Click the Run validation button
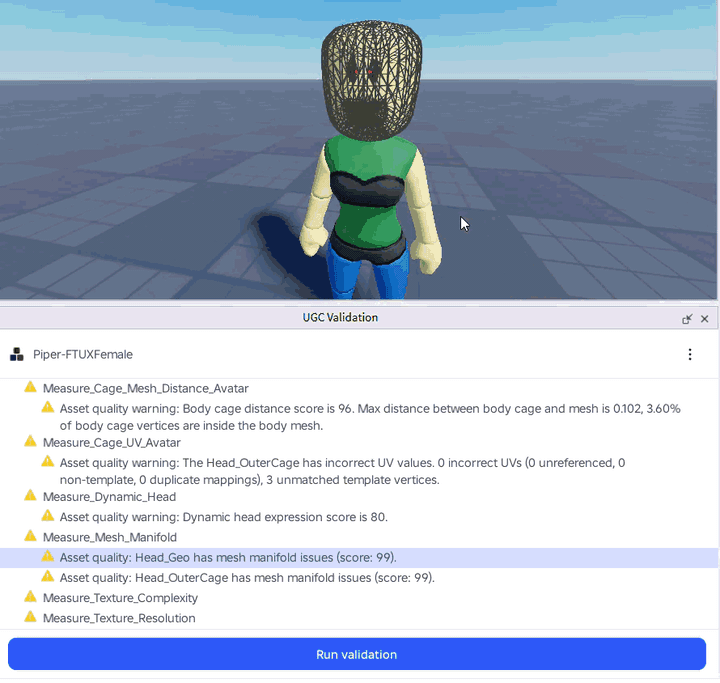This screenshot has width=720, height=683. 357,654
